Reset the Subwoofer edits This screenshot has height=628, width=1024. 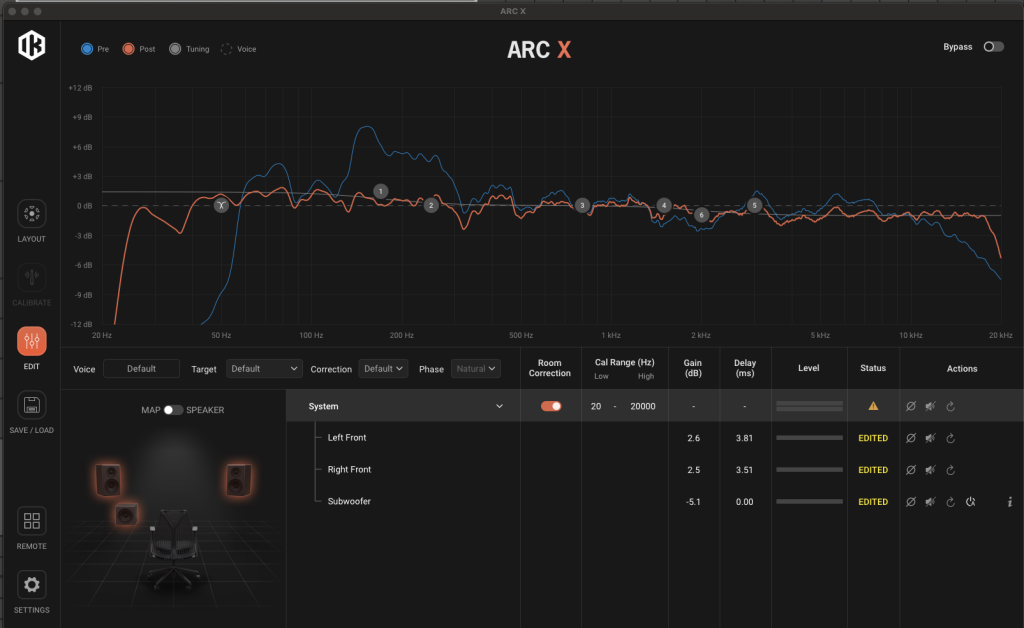pos(950,502)
